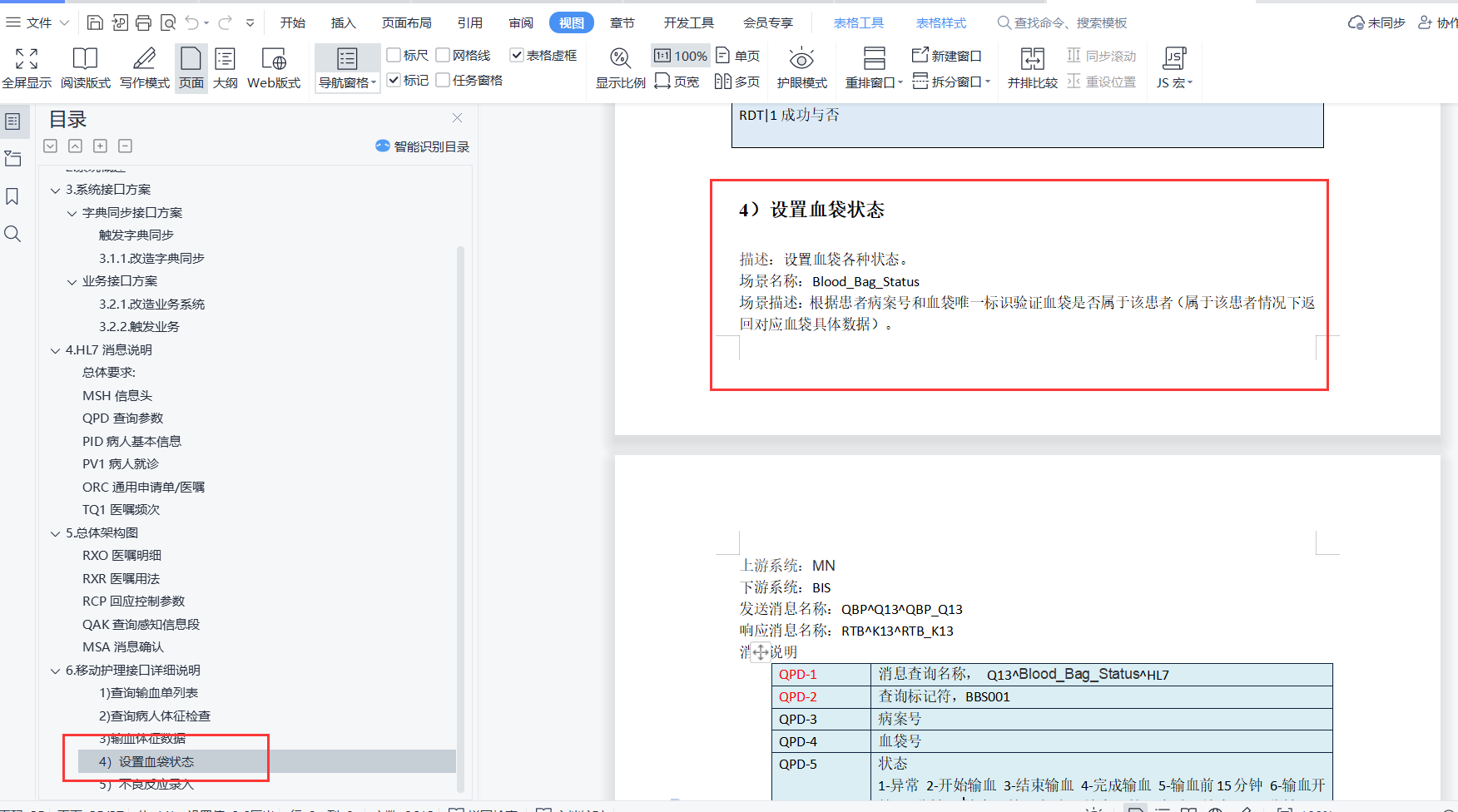Open the 重排窗口 dropdown
The height and width of the screenshot is (812, 1458).
pyautogui.click(x=874, y=82)
